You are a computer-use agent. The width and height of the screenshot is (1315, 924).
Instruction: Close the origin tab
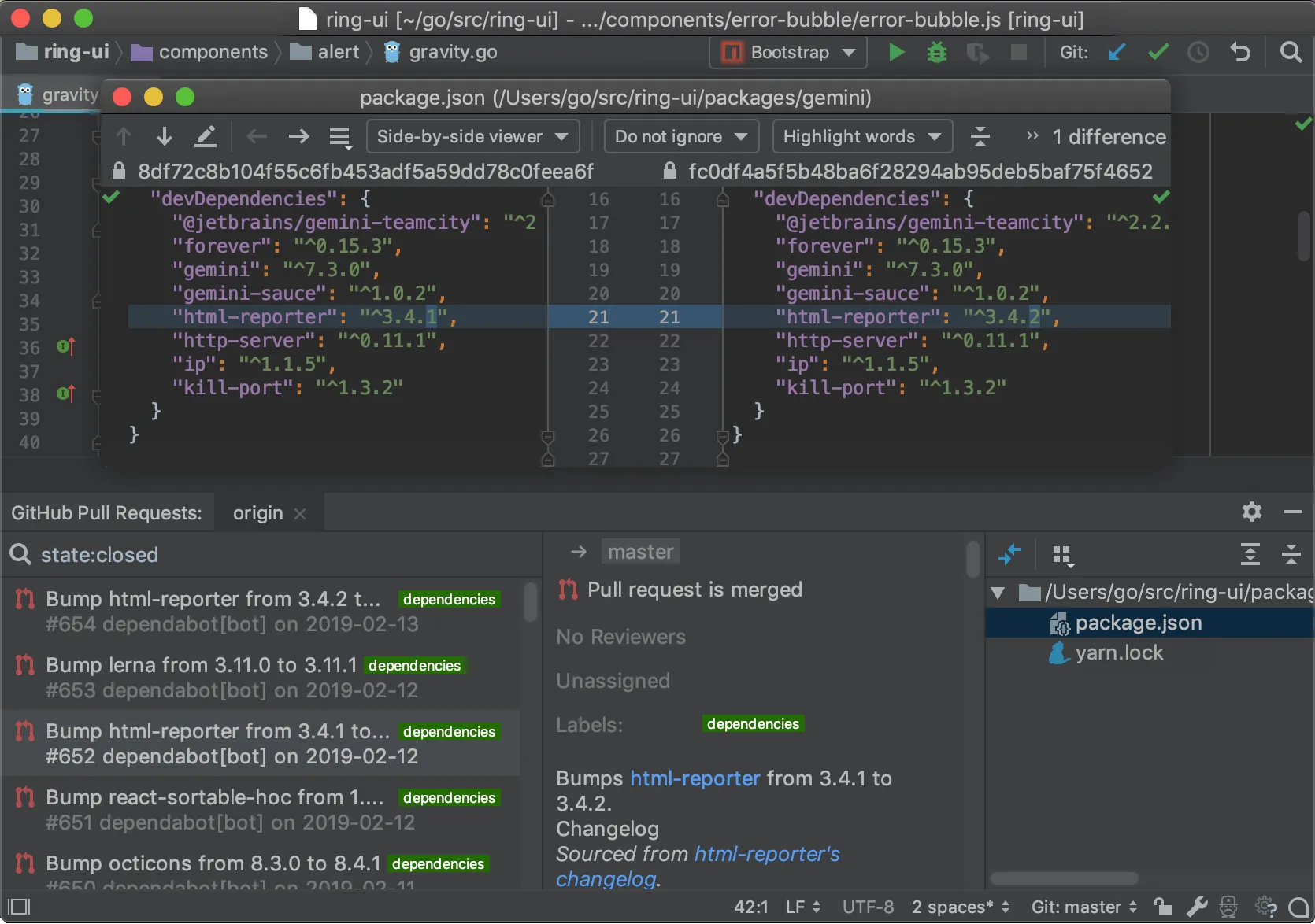click(300, 514)
